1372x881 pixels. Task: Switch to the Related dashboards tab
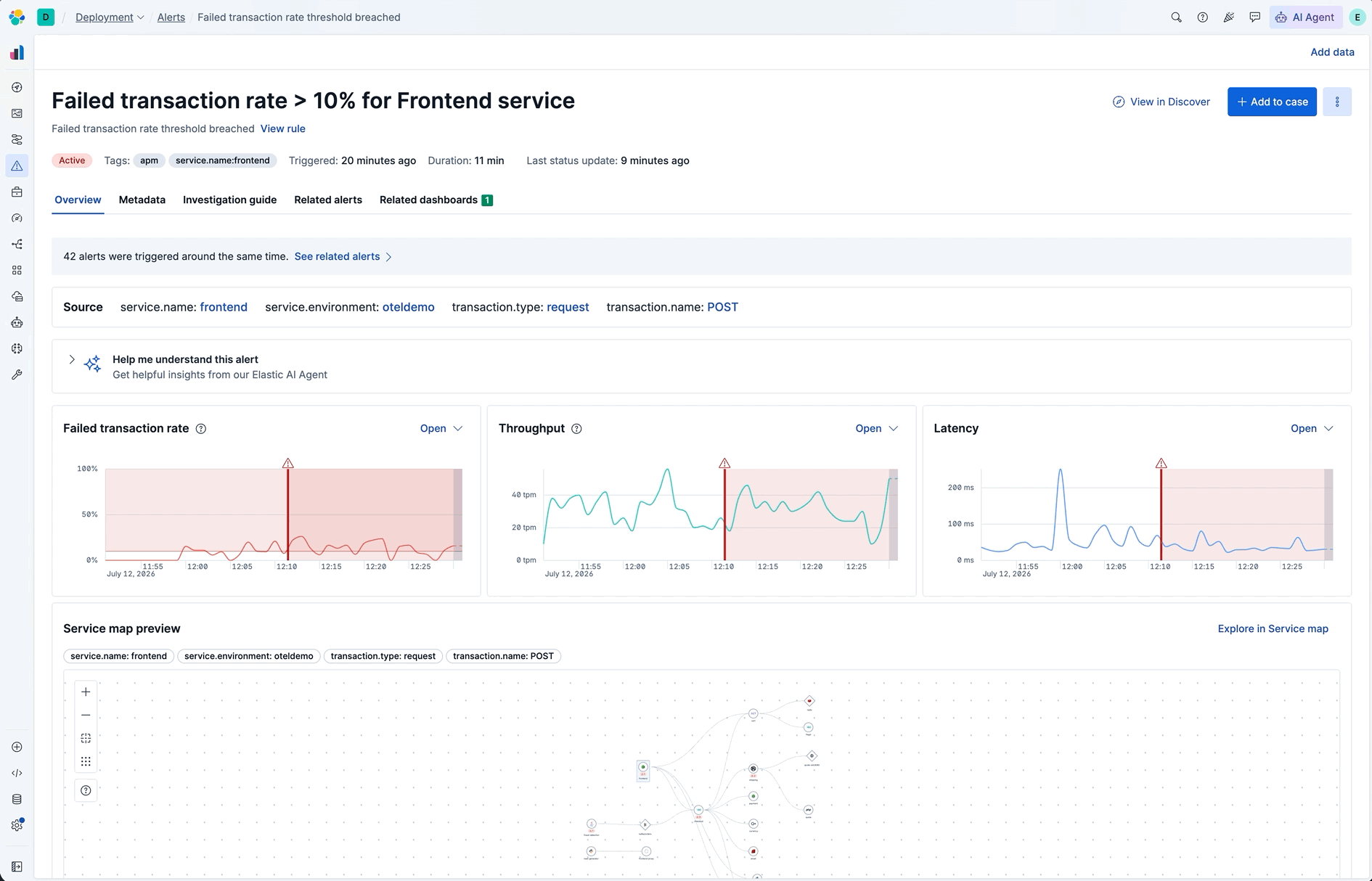click(436, 200)
